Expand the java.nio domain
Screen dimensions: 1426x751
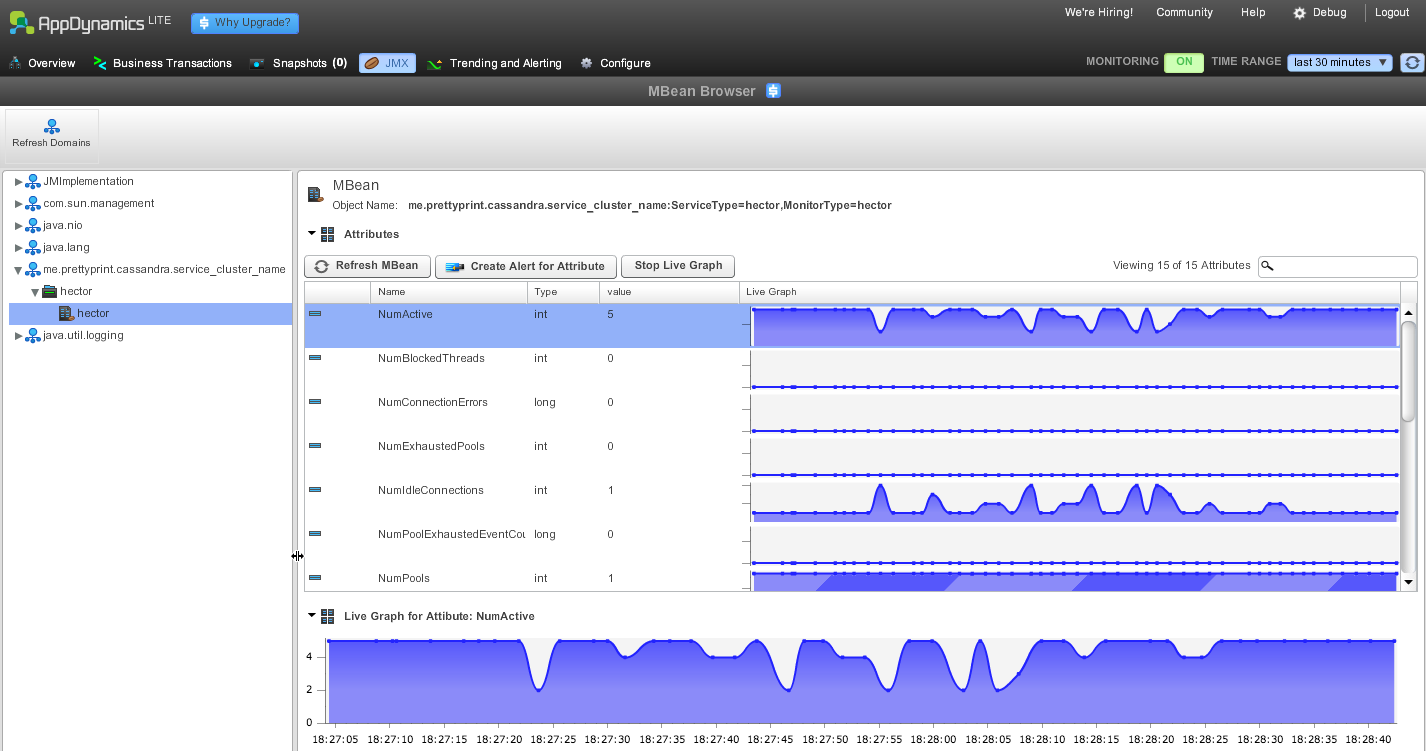(x=18, y=226)
